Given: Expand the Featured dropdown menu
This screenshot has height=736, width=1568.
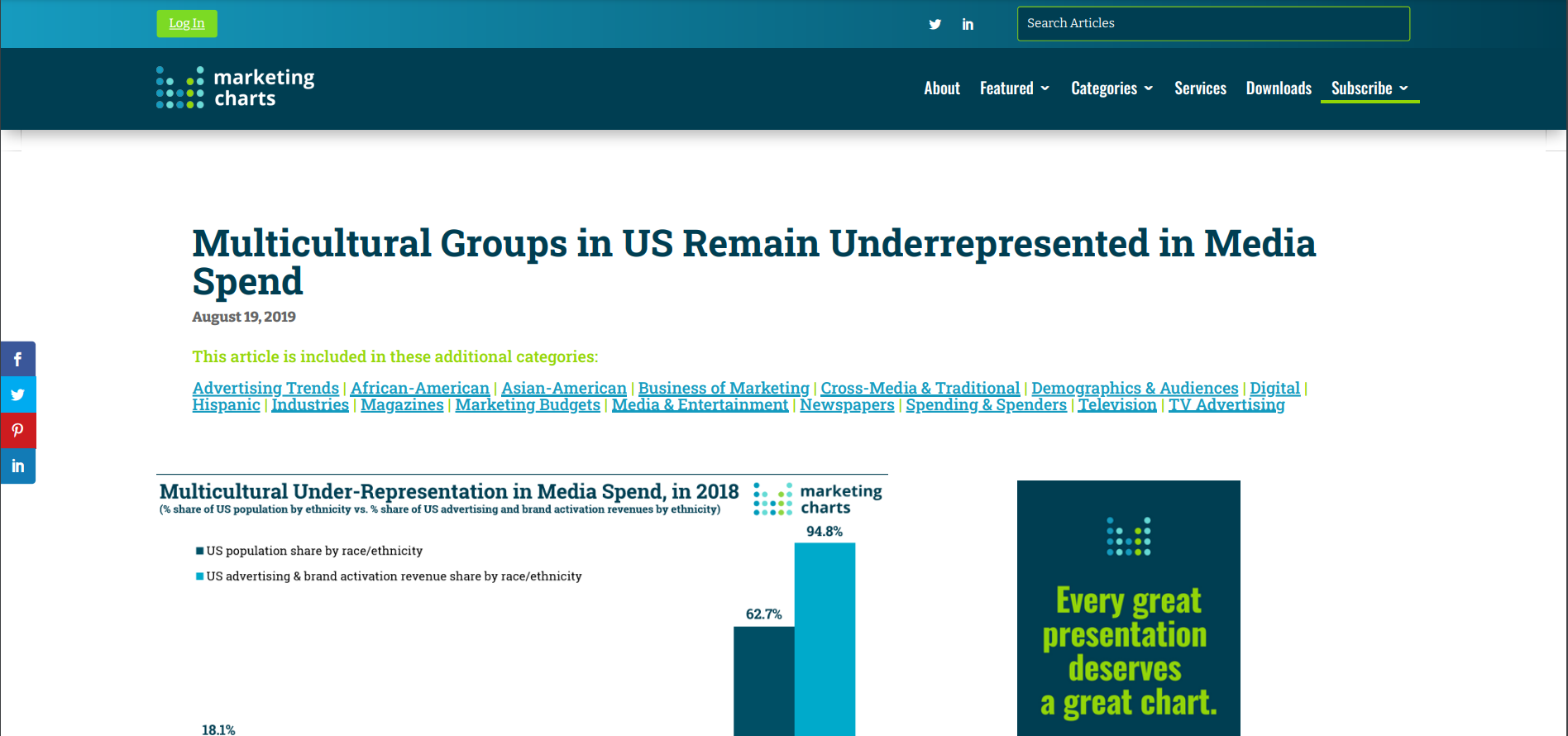Looking at the screenshot, I should (1014, 88).
